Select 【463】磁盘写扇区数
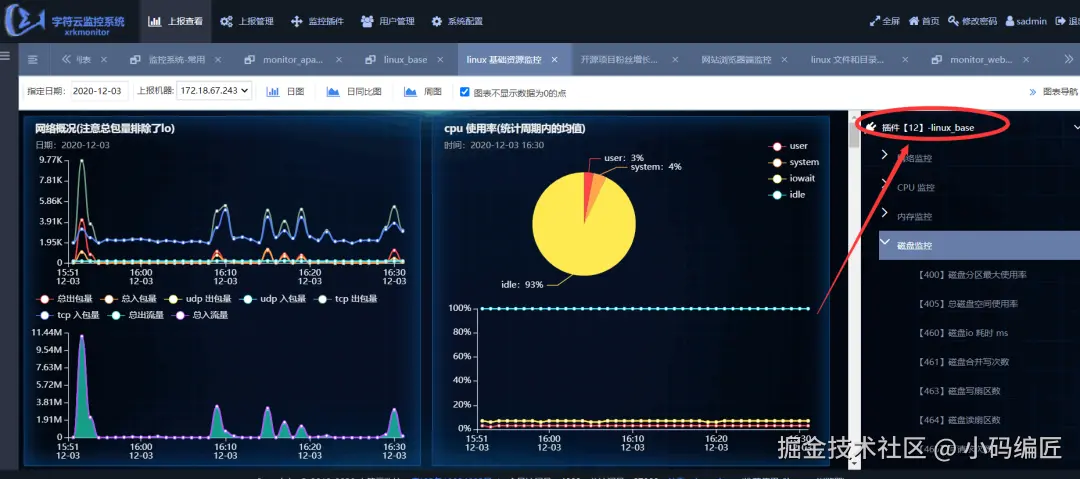 [x=959, y=390]
